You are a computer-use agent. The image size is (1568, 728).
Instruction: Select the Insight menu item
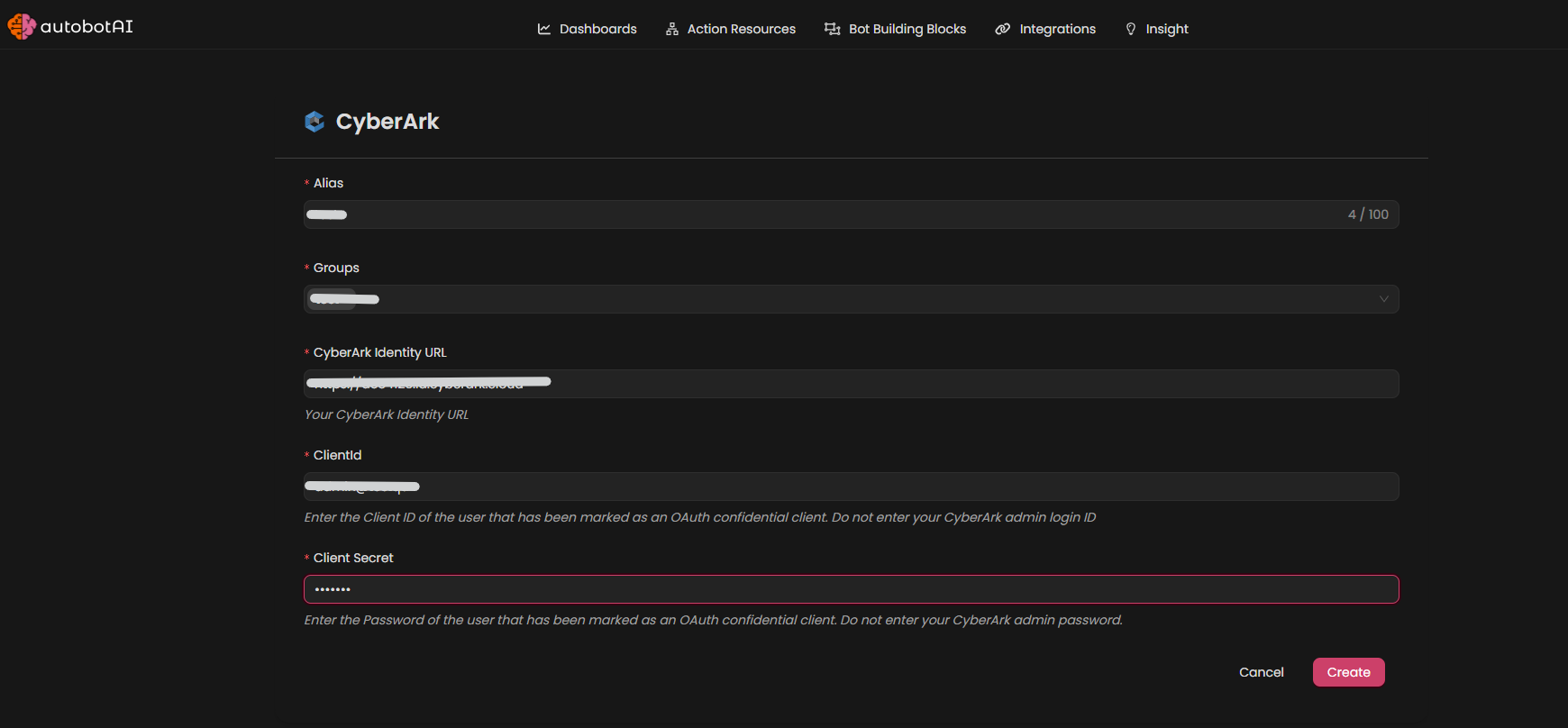(1167, 29)
